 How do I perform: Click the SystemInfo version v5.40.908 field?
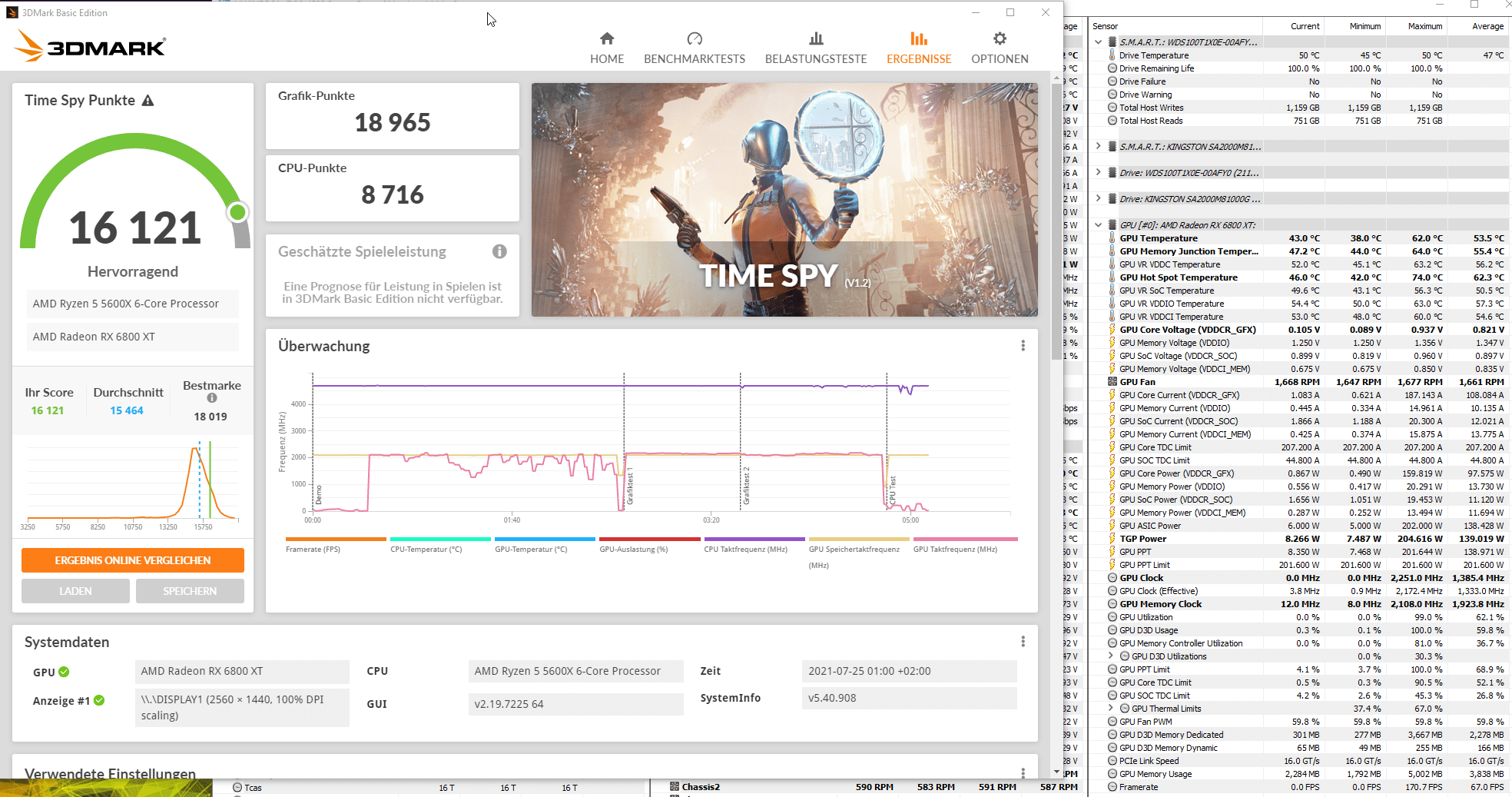pos(909,698)
